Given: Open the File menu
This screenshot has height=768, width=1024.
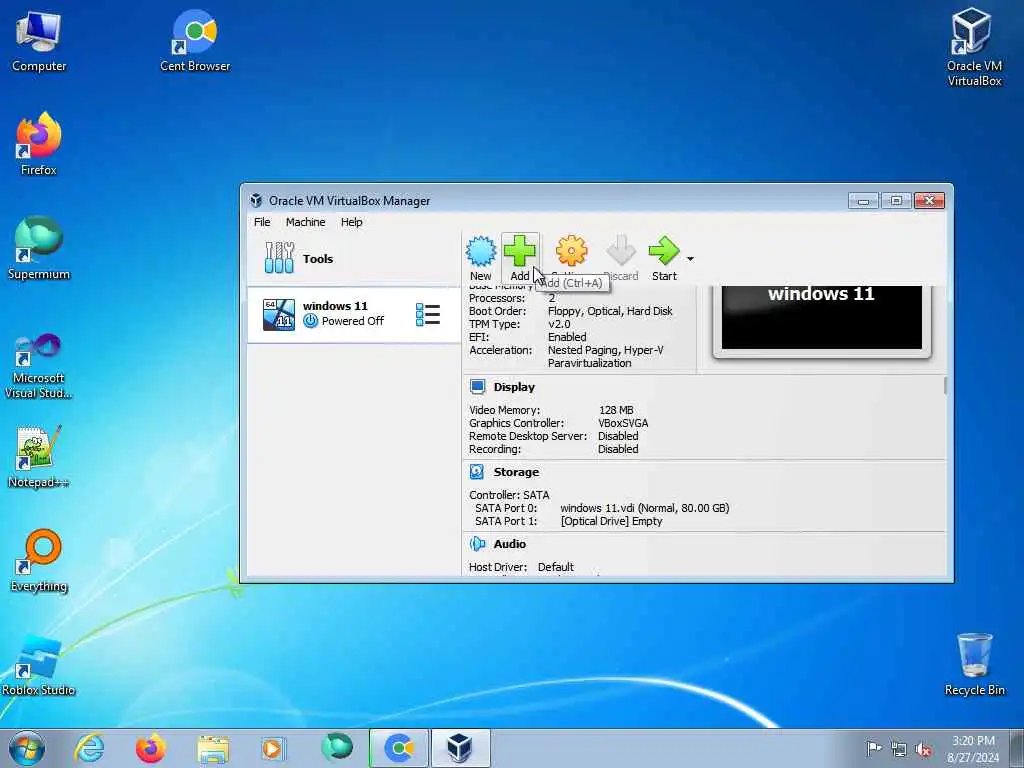Looking at the screenshot, I should (x=262, y=222).
